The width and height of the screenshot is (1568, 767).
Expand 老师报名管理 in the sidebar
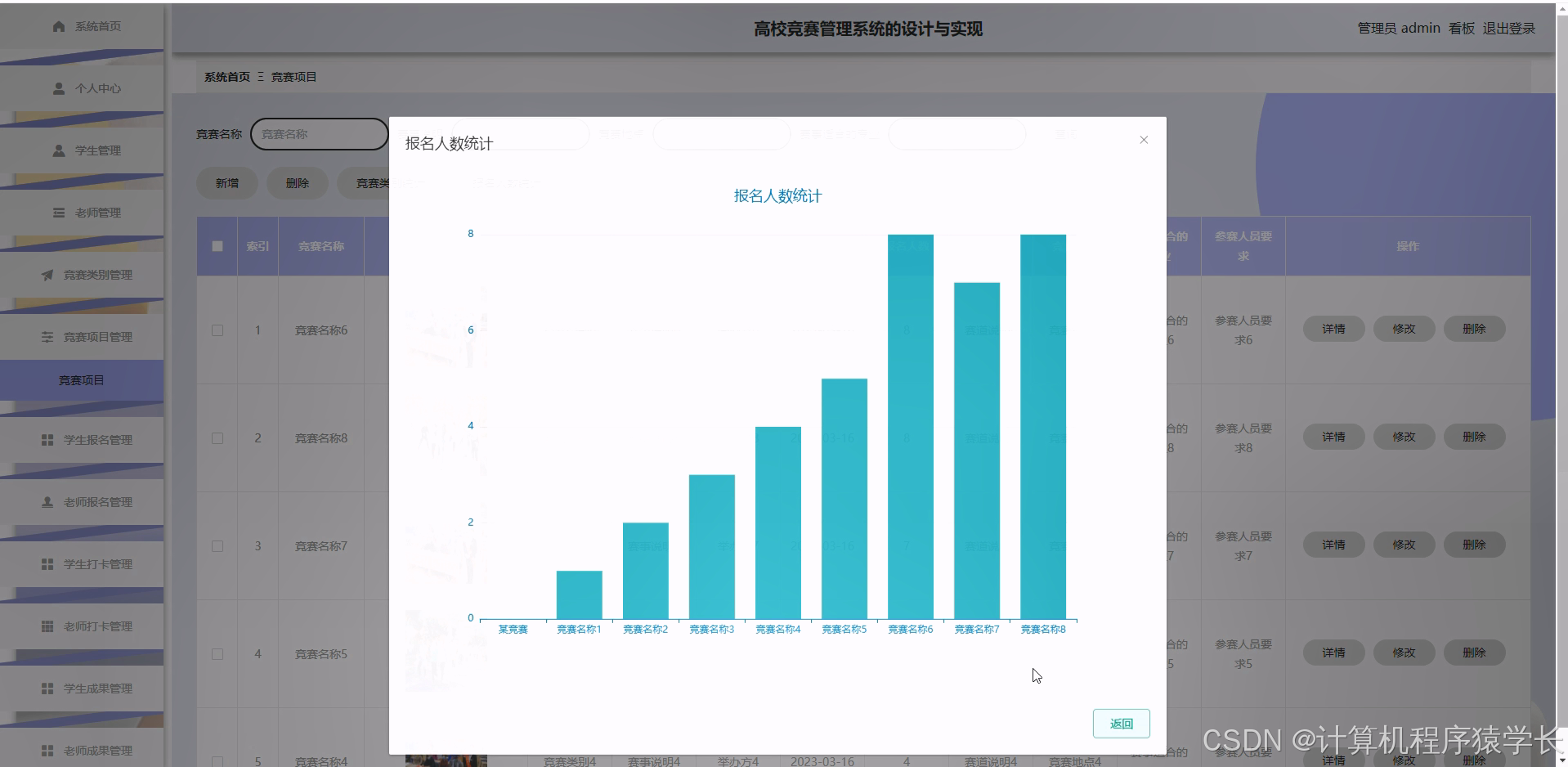[82, 502]
